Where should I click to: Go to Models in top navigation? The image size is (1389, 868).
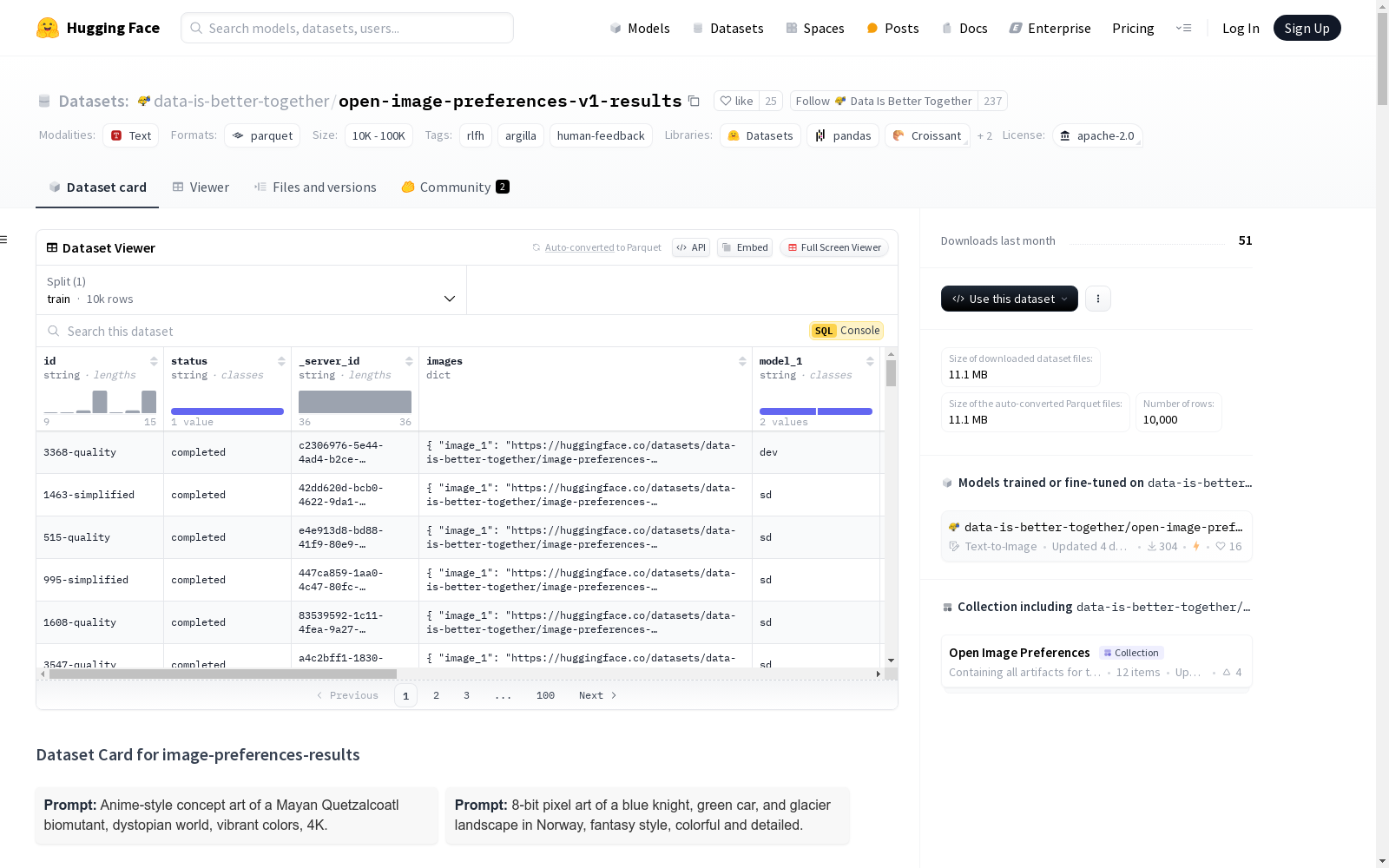(x=640, y=28)
